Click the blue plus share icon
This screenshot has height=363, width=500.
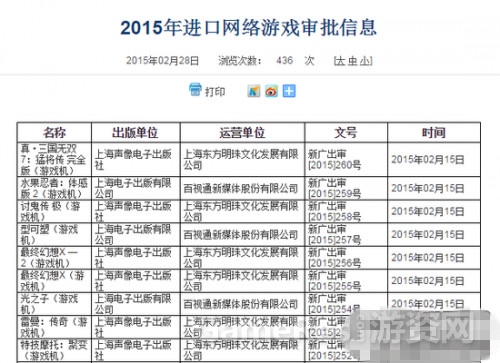point(289,91)
